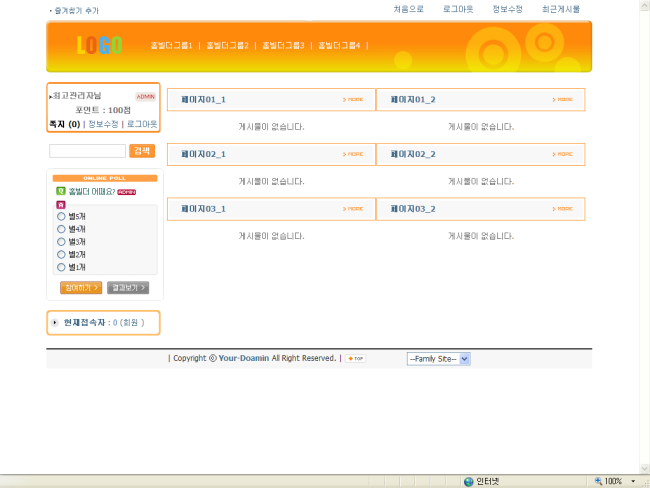
Task: Go to 홈빌더그룹3 menu item
Action: click(283, 45)
